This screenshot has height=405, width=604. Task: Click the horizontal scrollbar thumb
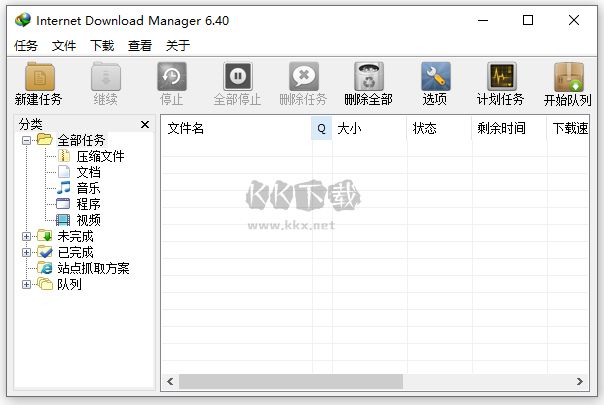[x=291, y=381]
